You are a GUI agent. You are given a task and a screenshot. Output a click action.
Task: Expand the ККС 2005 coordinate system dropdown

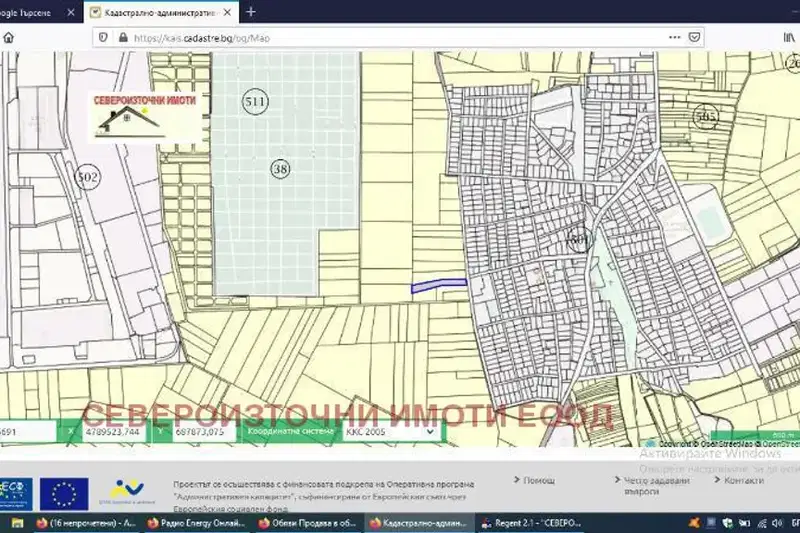pos(391,432)
